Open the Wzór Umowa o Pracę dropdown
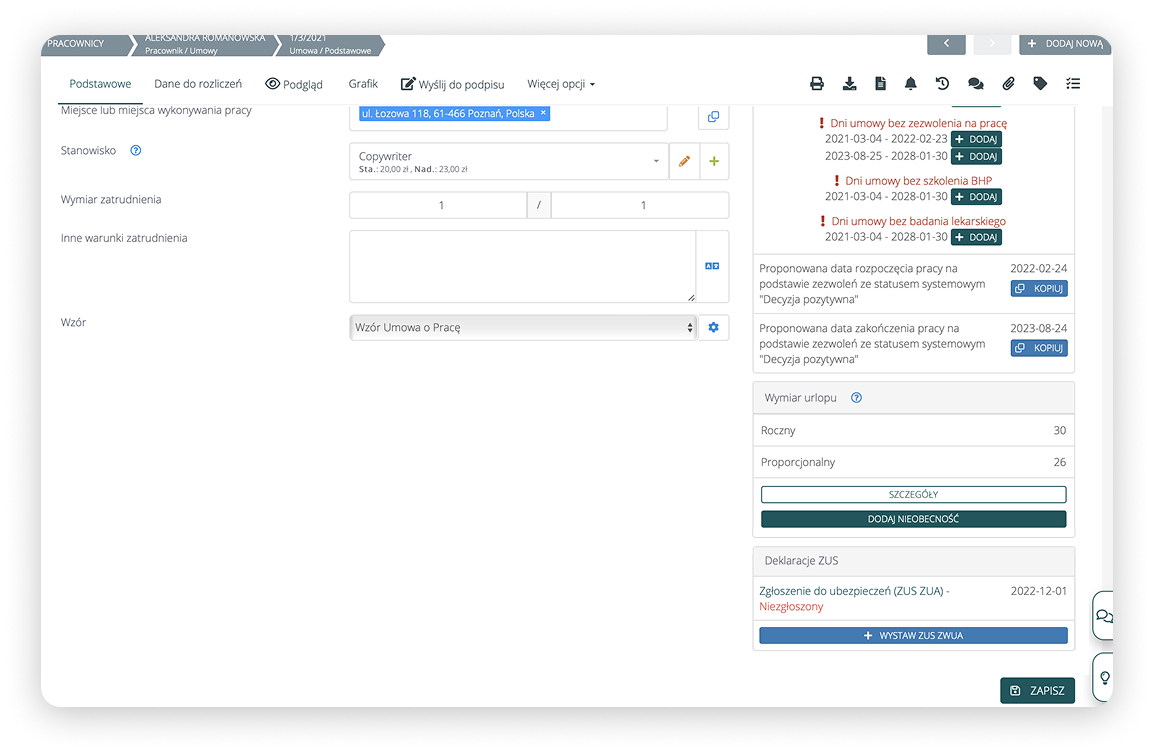Image resolution: width=1154 pixels, height=754 pixels. click(523, 327)
